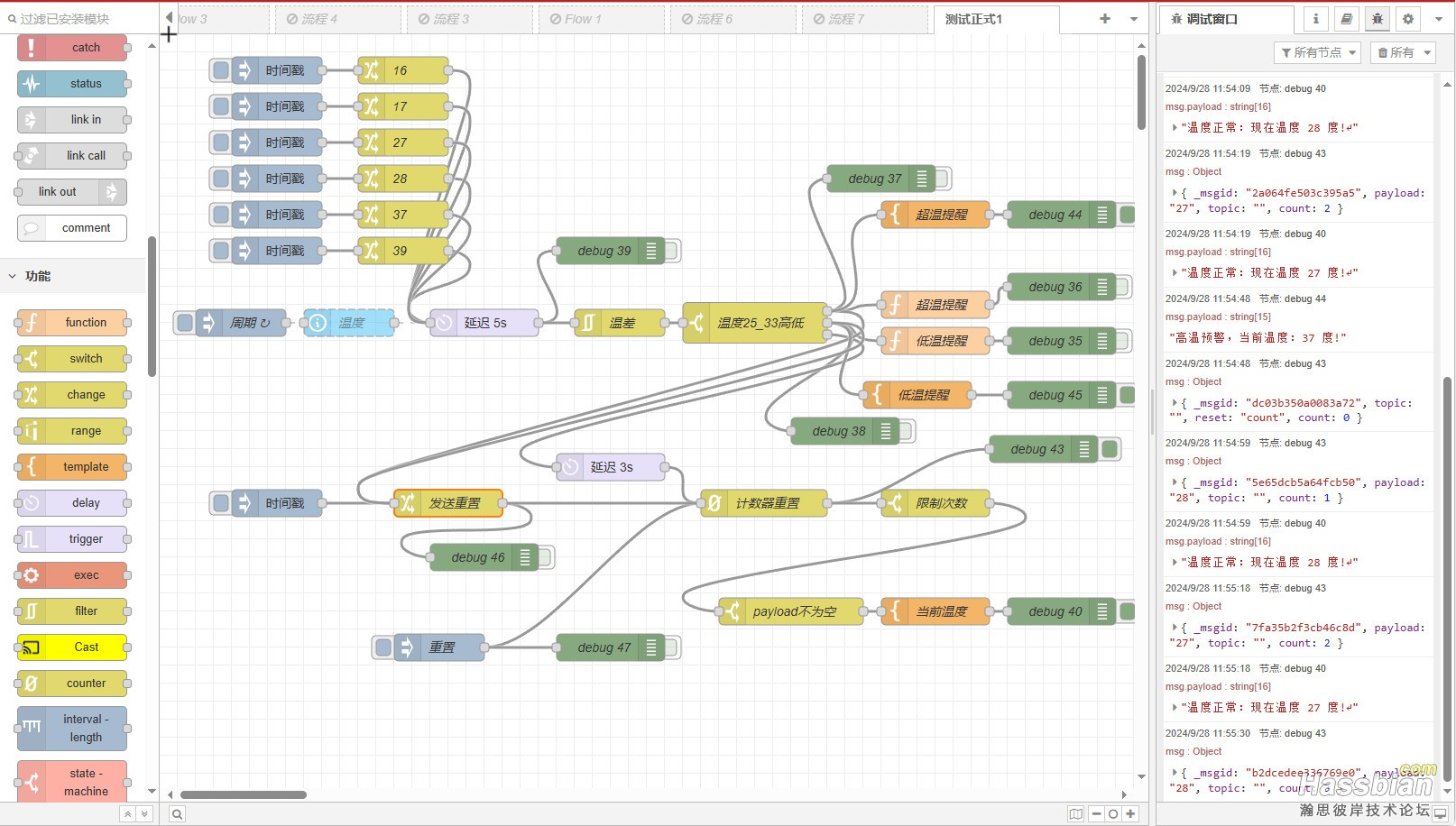Expand the debug 40 message at 11:54:09
Image resolution: width=1456 pixels, height=826 pixels.
tap(1175, 128)
